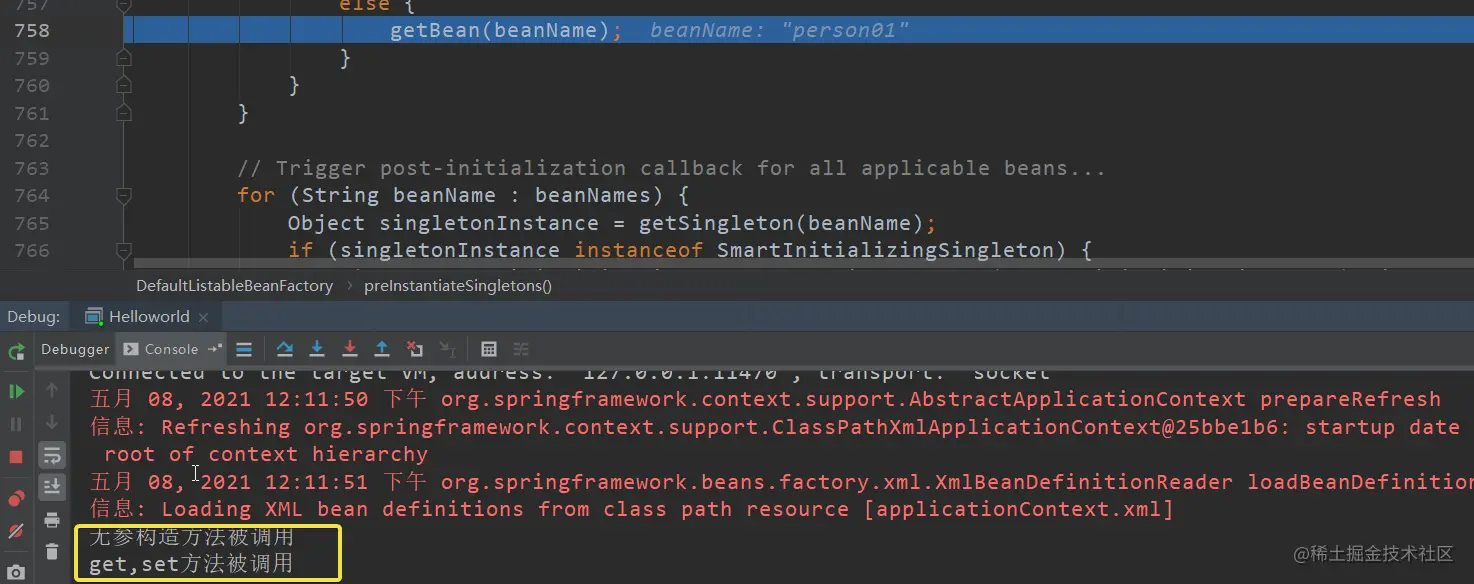
Task: Jump down the stack trace arrow
Action: click(x=52, y=423)
